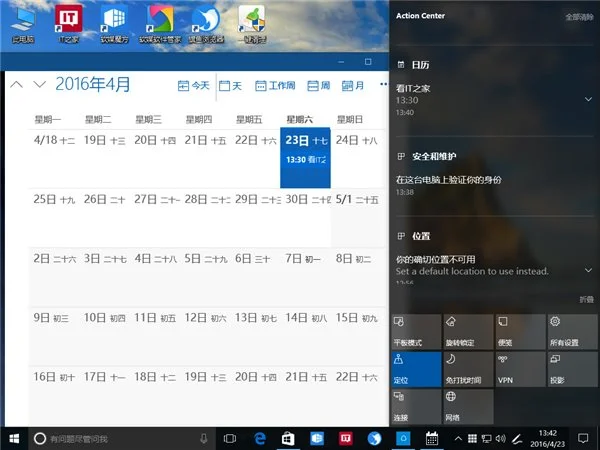The image size is (600, 450).
Task: Clear all notifications with 全部清除
Action: [578, 17]
